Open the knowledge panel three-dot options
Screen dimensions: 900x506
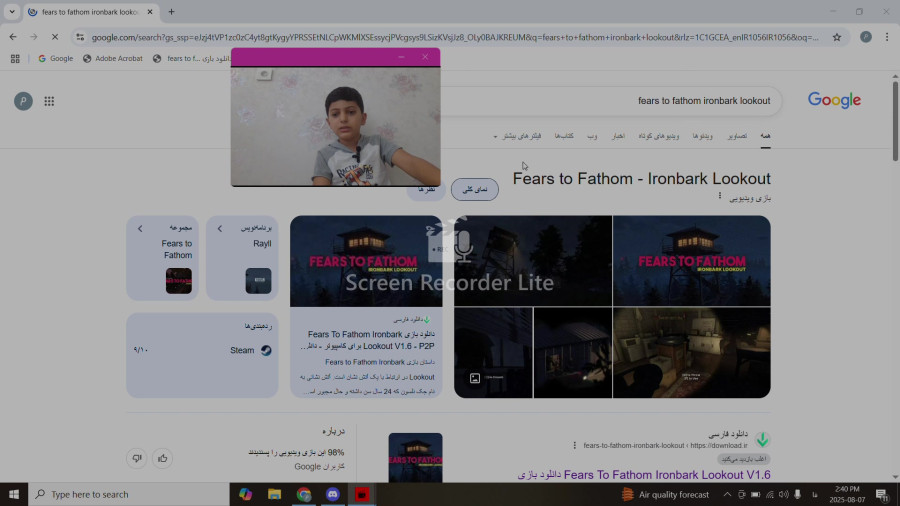tap(719, 196)
